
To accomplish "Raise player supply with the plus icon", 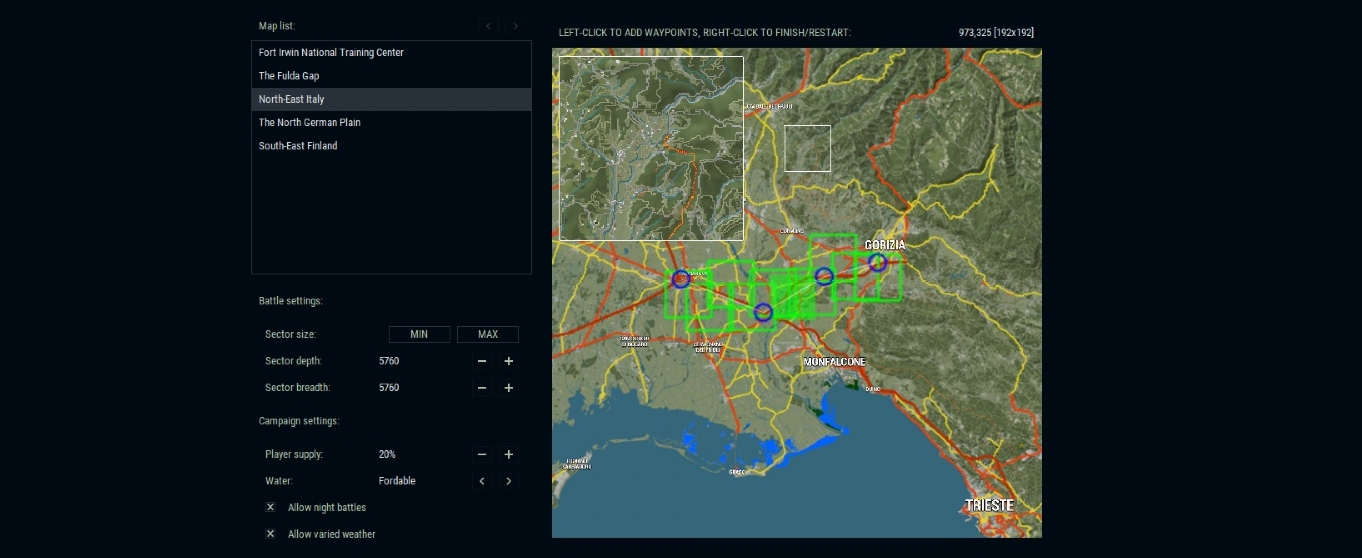I will pos(508,455).
